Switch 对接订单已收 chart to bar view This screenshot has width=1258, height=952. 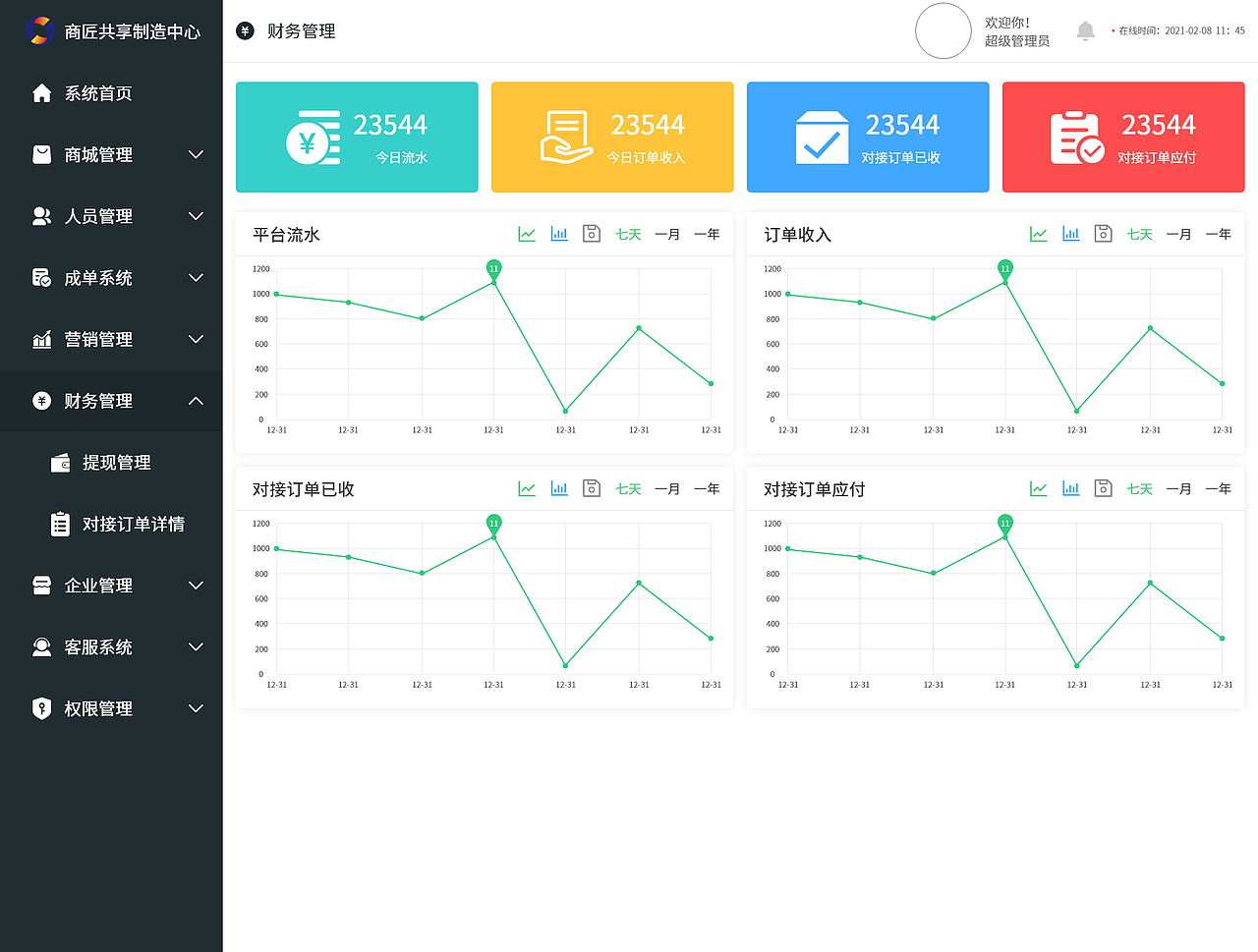point(559,488)
